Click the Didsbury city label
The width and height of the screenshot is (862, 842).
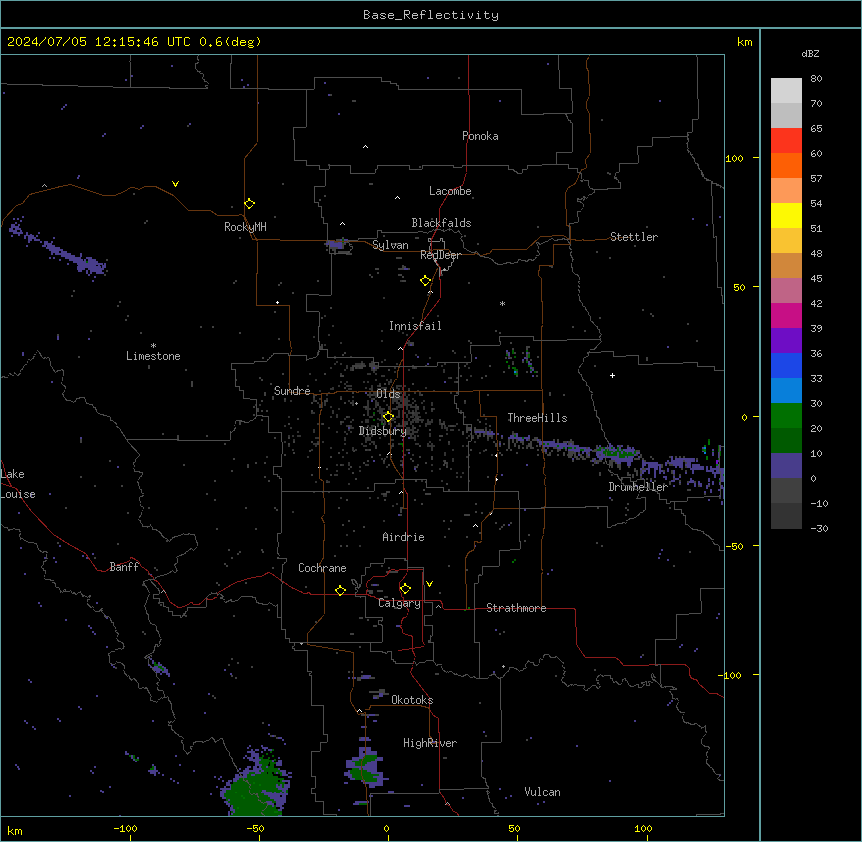click(383, 431)
